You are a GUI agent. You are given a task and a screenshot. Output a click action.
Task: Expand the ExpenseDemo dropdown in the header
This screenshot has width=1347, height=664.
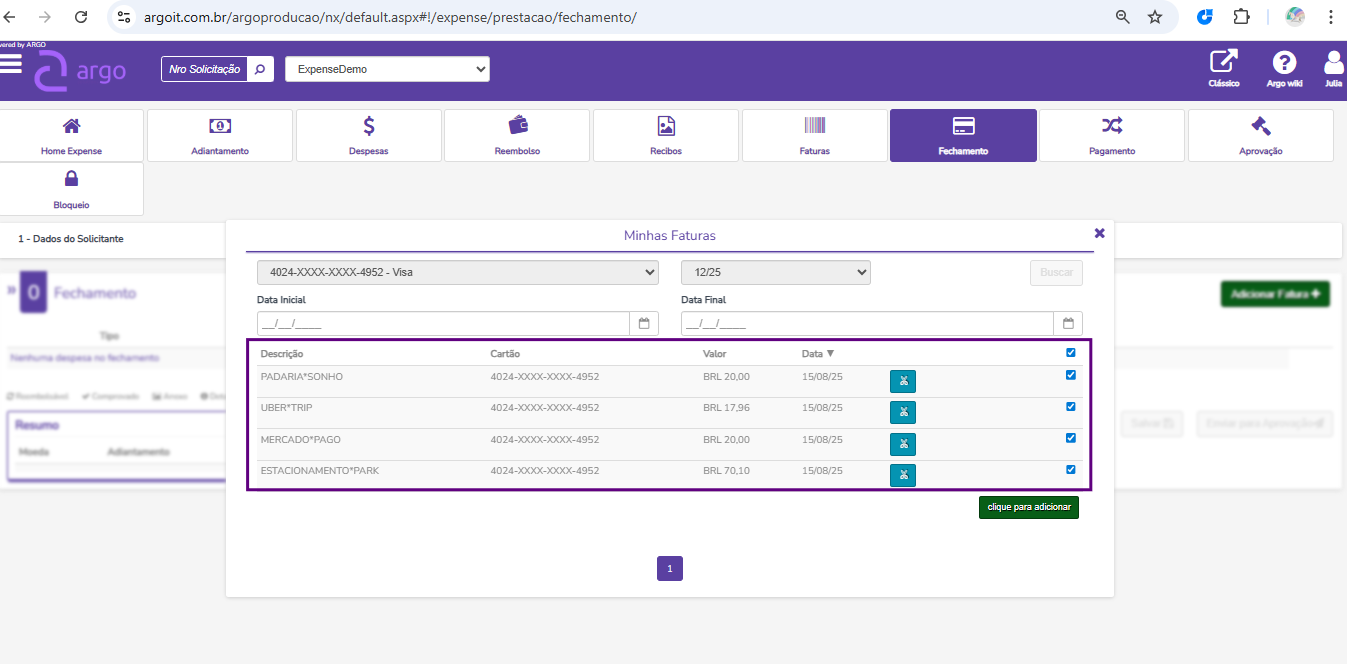coord(387,69)
